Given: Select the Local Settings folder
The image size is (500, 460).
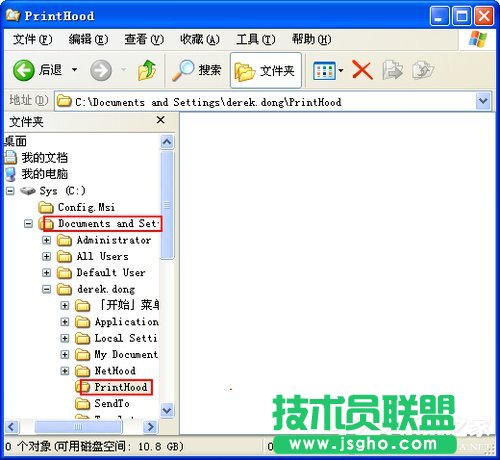Looking at the screenshot, I should [126, 338].
